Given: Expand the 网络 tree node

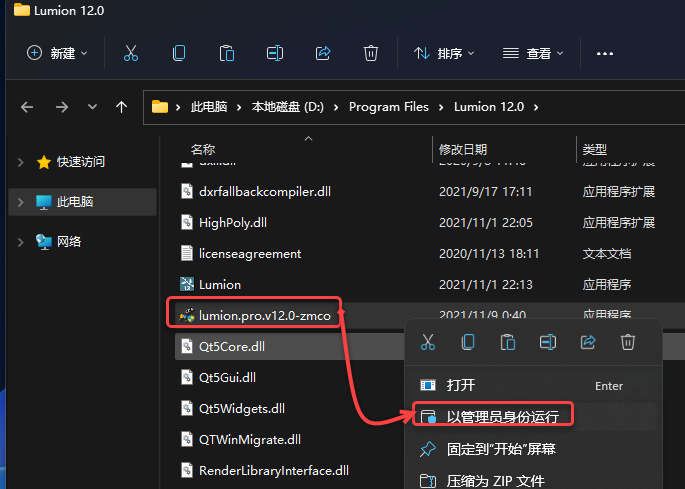Looking at the screenshot, I should tap(21, 242).
